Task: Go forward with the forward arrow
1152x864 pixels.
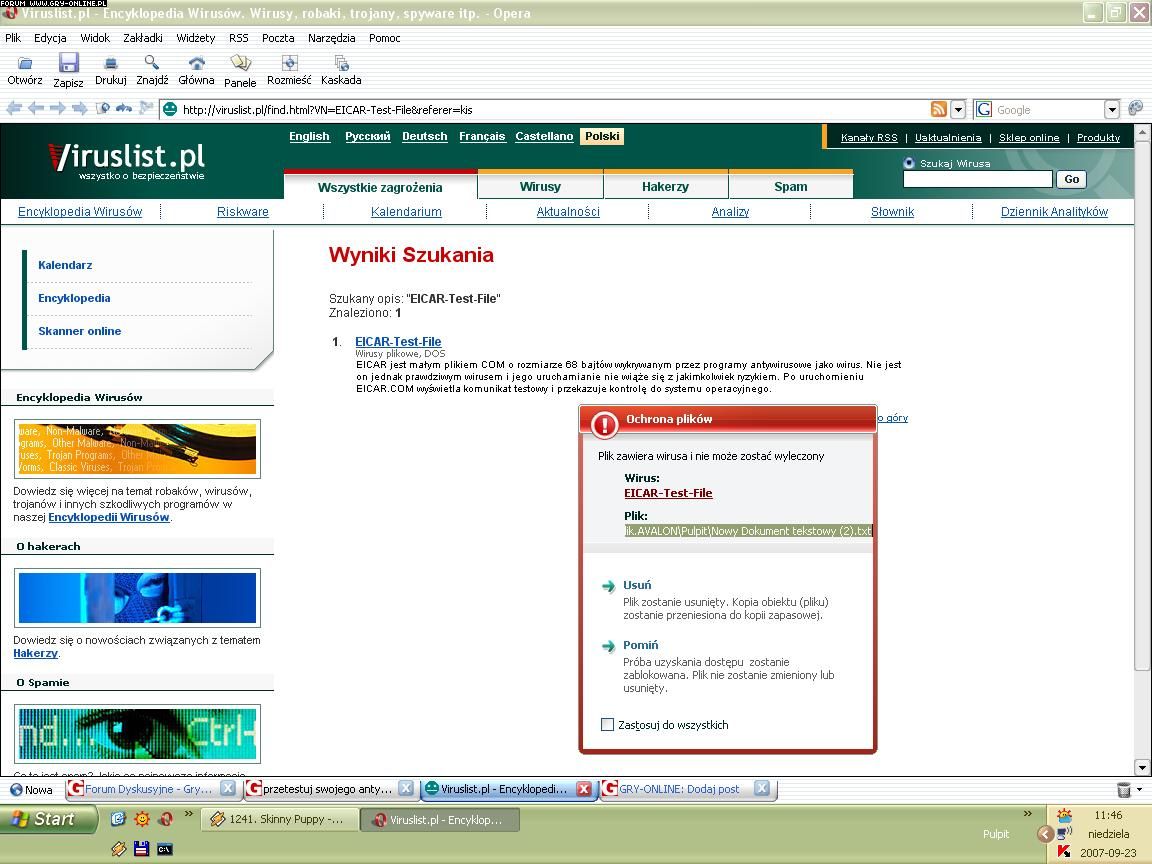Action: [57, 109]
